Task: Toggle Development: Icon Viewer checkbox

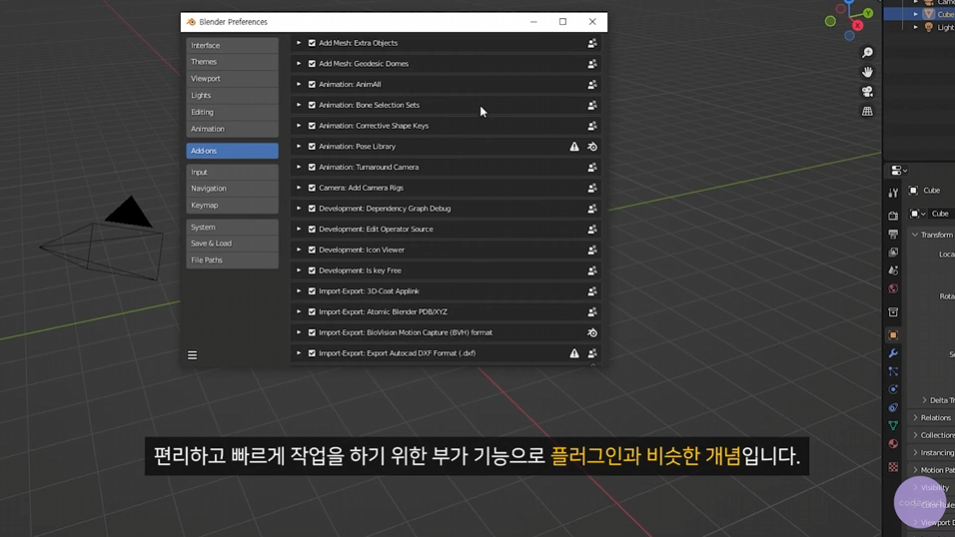Action: click(x=312, y=250)
